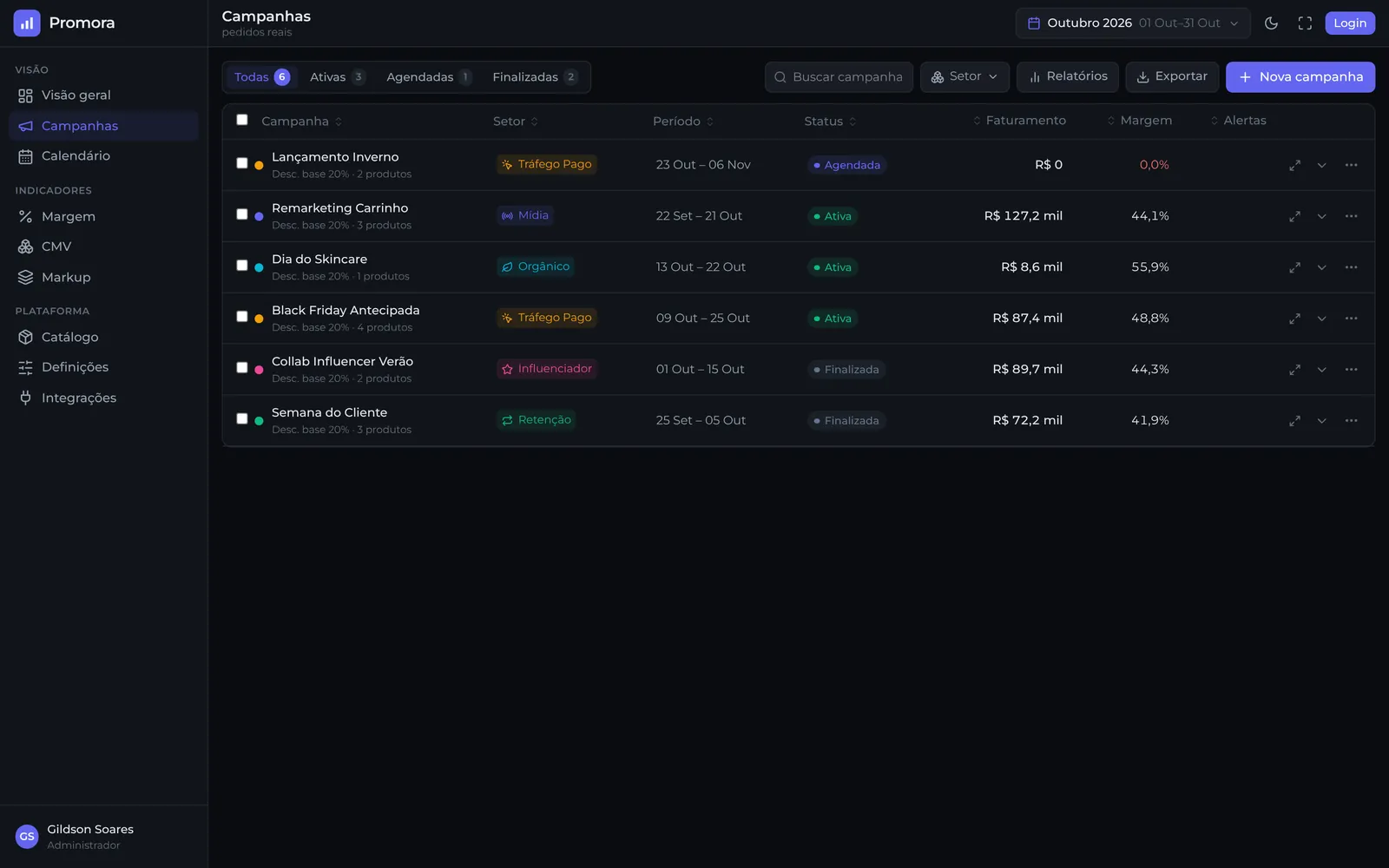
Task: Open more options for Semana do Cliente
Action: click(1351, 421)
